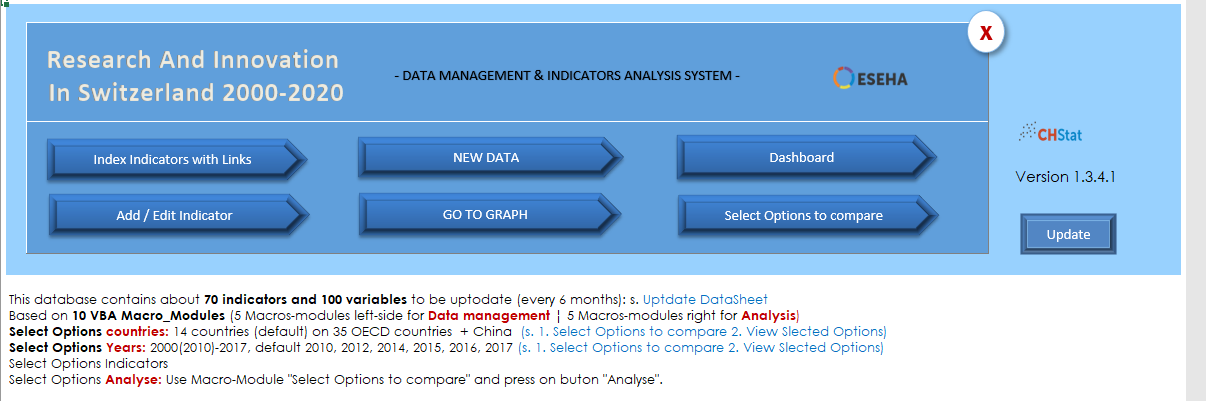Click the Update button
1206x401 pixels.
click(1068, 234)
